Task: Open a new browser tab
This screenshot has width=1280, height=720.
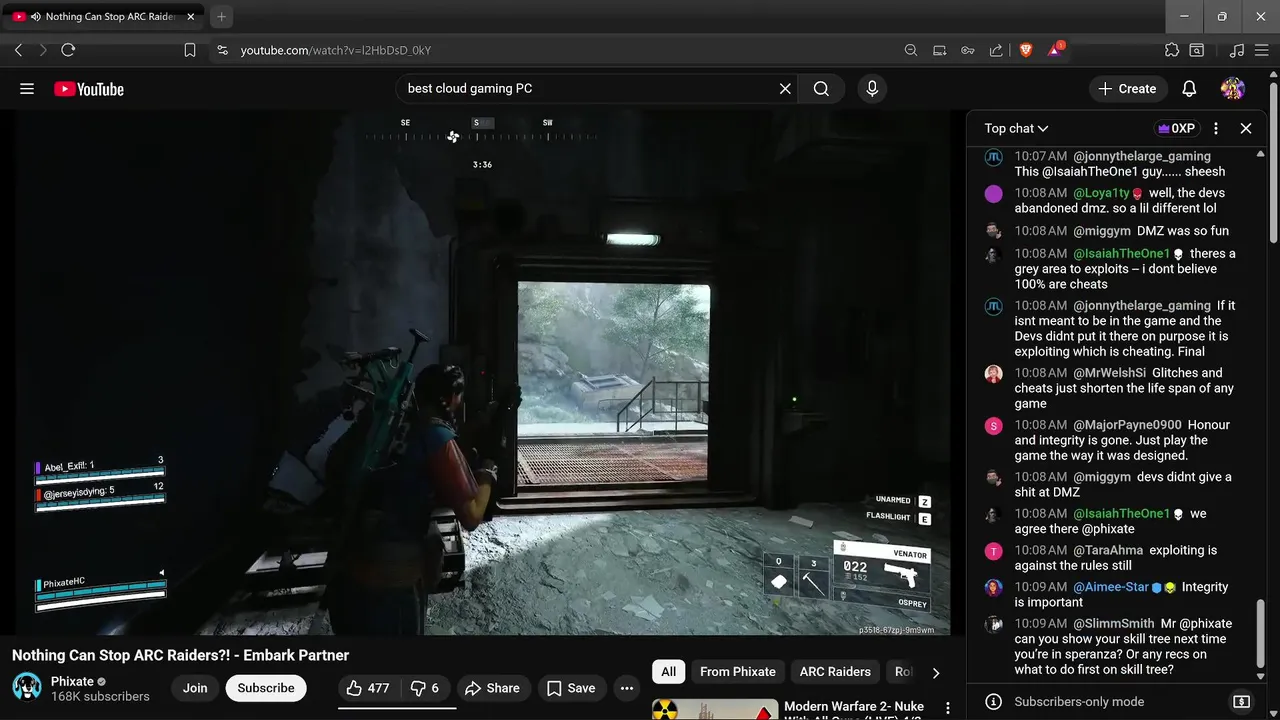Action: pos(222,16)
